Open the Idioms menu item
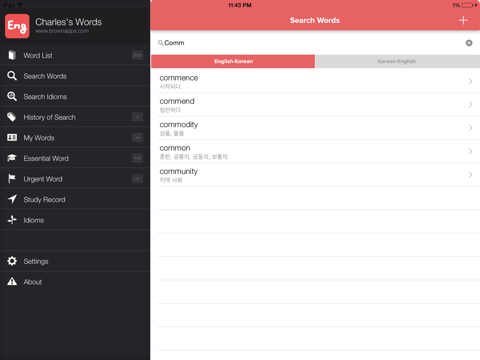Viewport: 480px width, 360px height. click(x=75, y=220)
